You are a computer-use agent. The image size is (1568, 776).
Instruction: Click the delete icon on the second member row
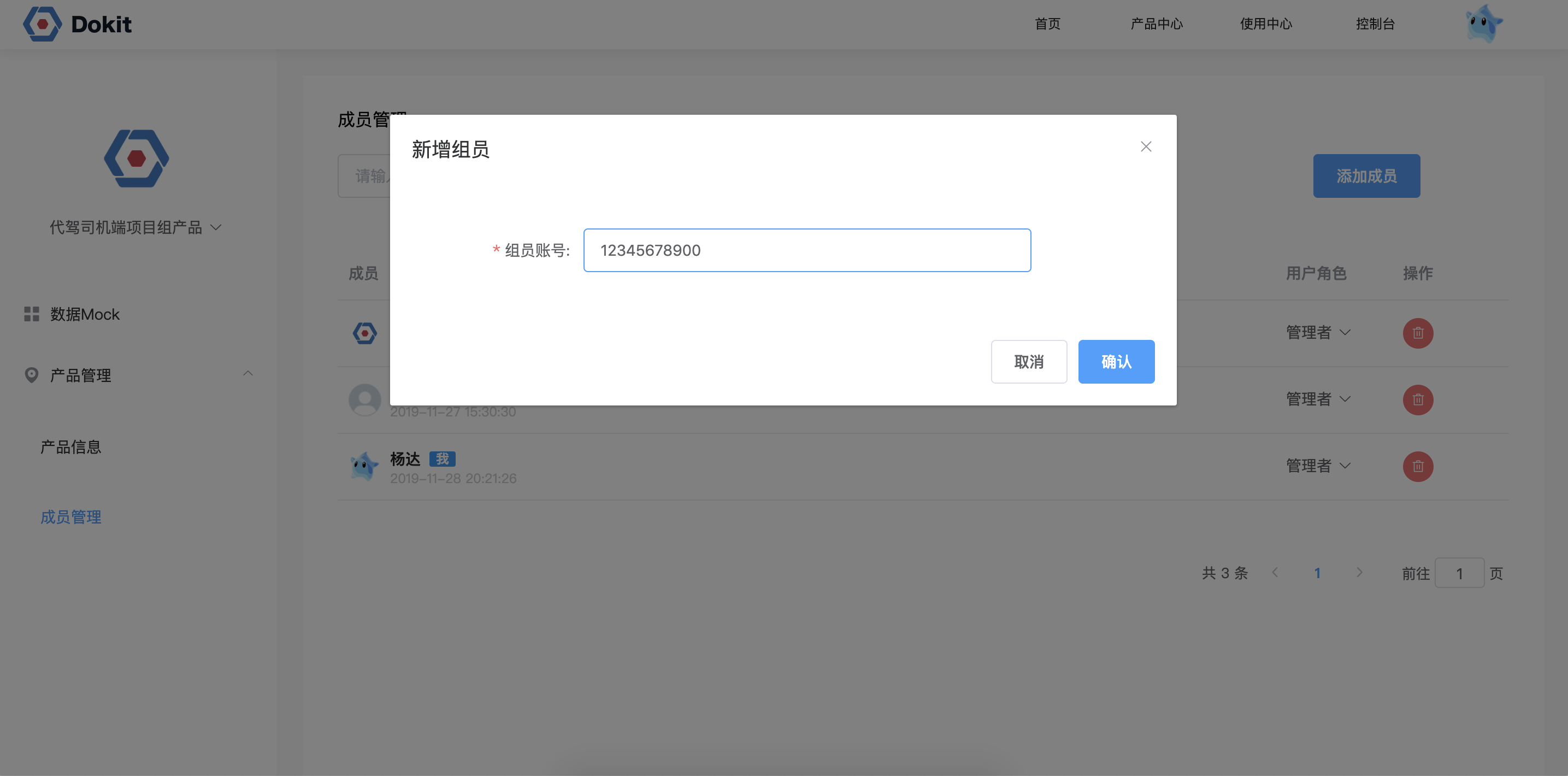click(x=1417, y=399)
